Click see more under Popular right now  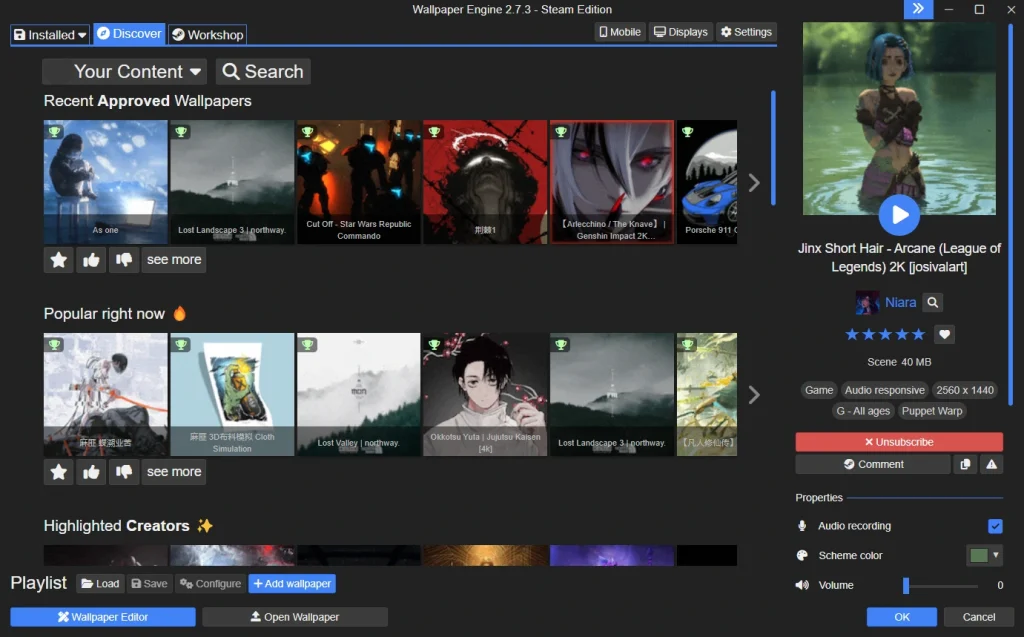[x=174, y=472]
